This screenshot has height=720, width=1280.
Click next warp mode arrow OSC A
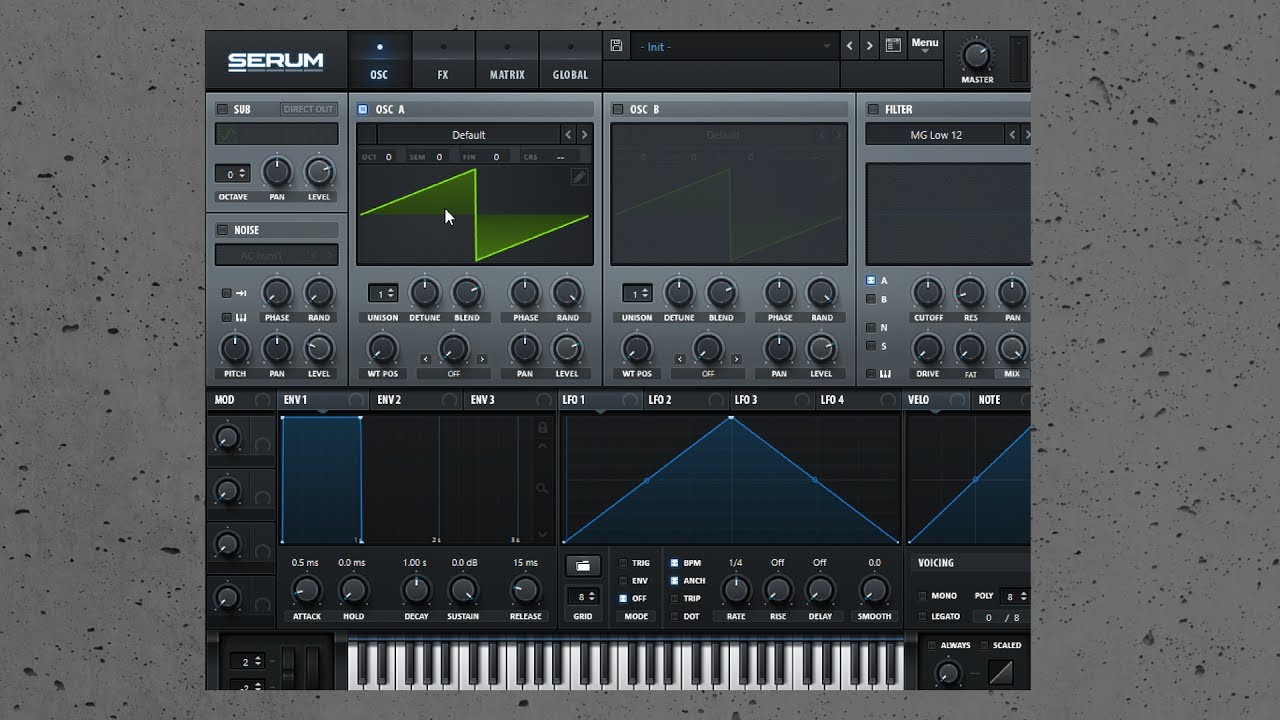482,359
